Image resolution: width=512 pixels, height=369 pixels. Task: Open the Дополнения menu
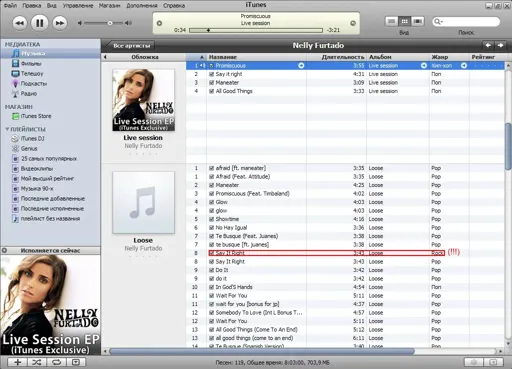click(x=142, y=5)
